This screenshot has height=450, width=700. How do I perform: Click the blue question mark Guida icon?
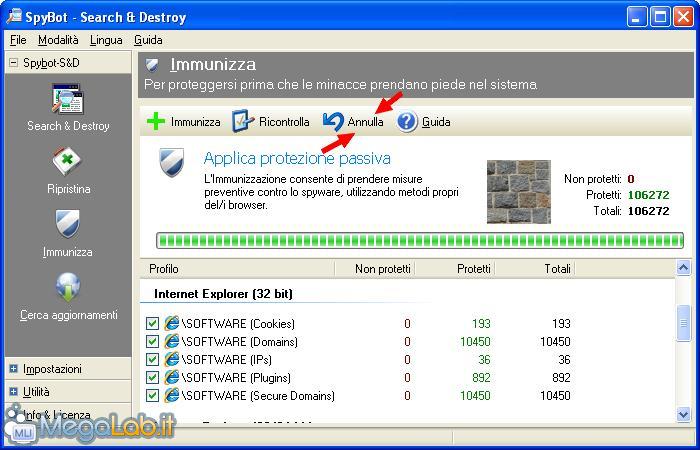click(x=407, y=121)
